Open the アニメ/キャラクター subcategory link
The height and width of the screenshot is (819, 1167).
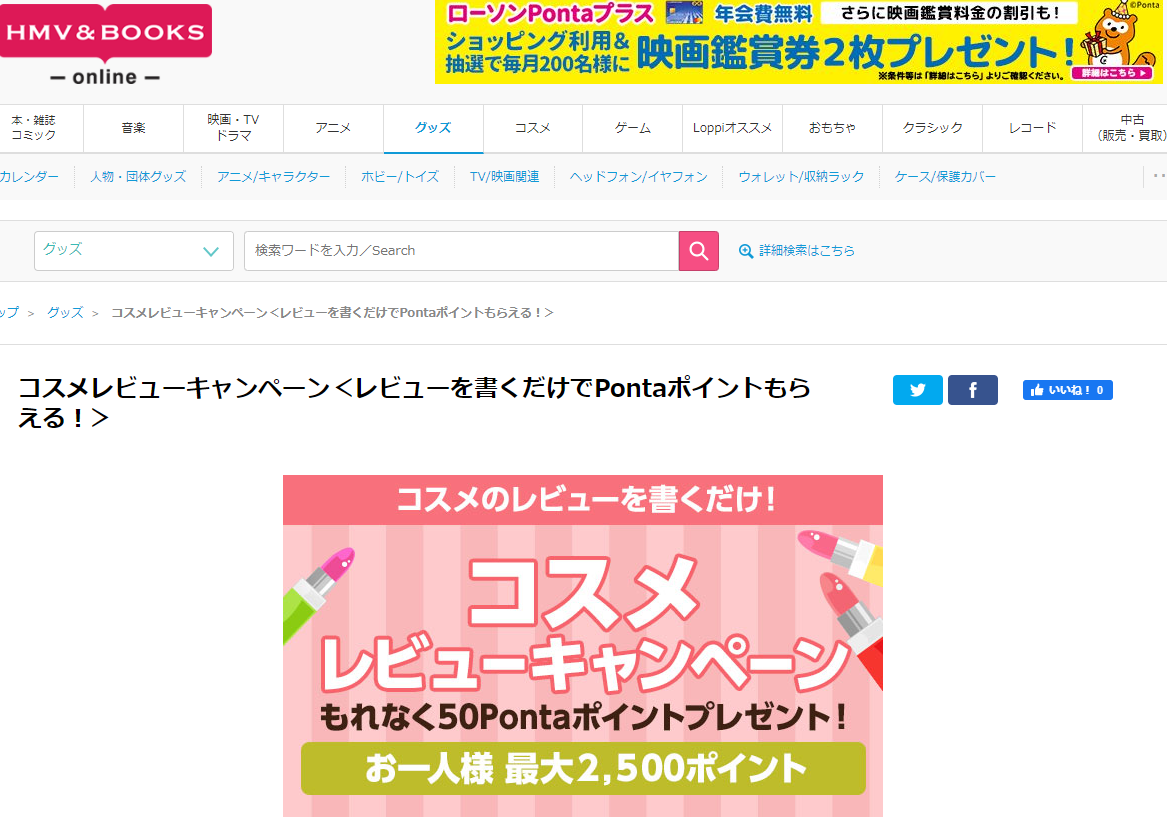pyautogui.click(x=273, y=176)
